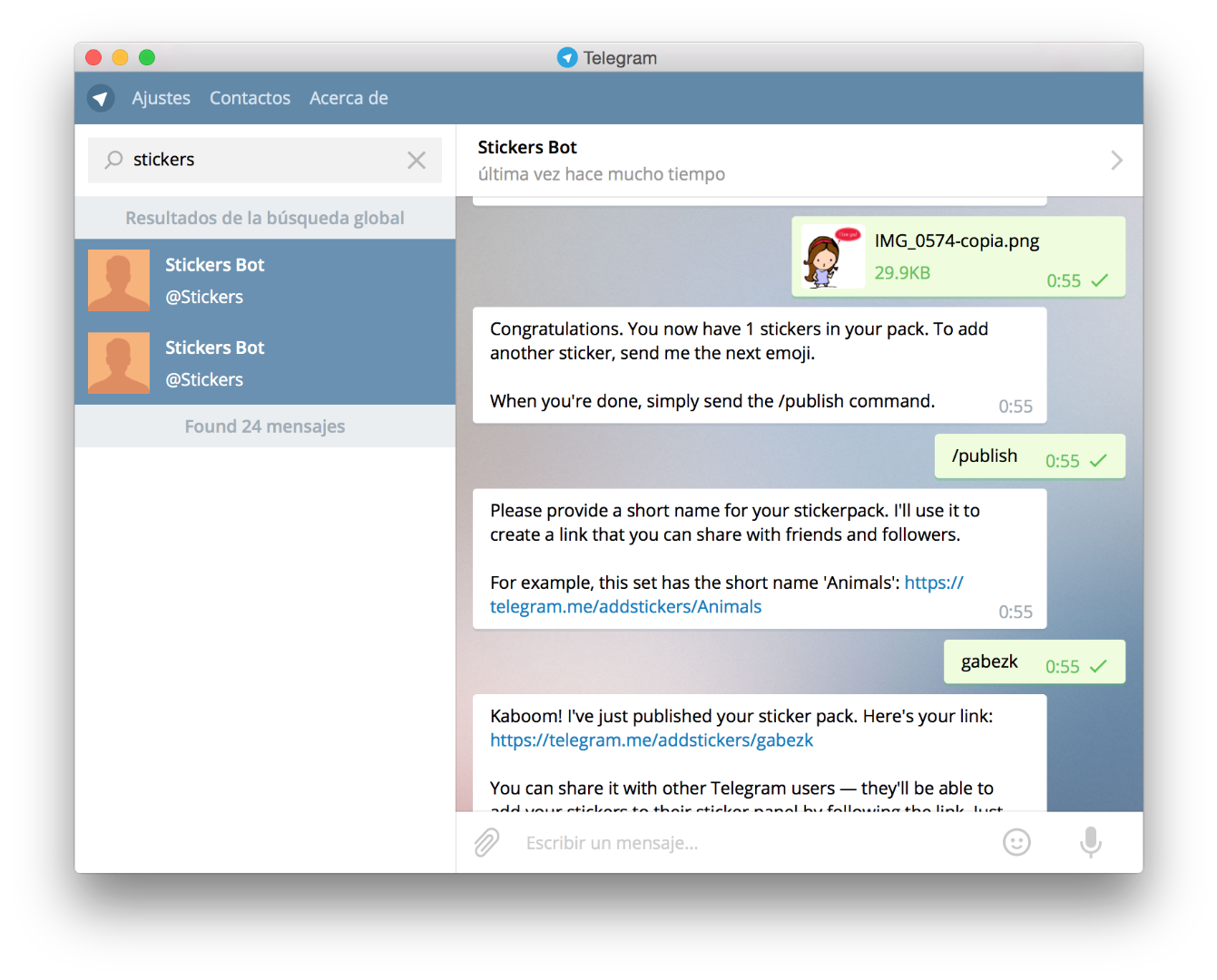
Task: Focus the stickers search field
Action: point(265,160)
